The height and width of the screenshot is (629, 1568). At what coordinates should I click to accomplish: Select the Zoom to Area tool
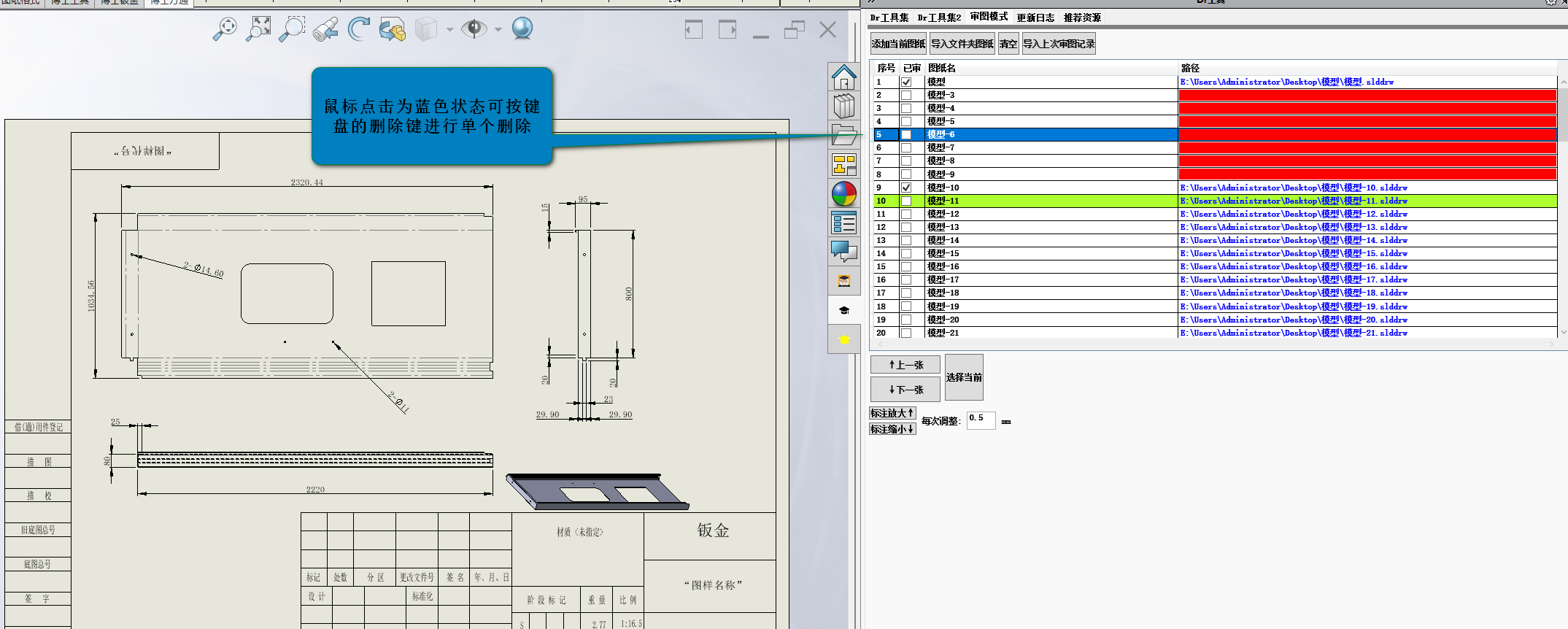[x=292, y=29]
